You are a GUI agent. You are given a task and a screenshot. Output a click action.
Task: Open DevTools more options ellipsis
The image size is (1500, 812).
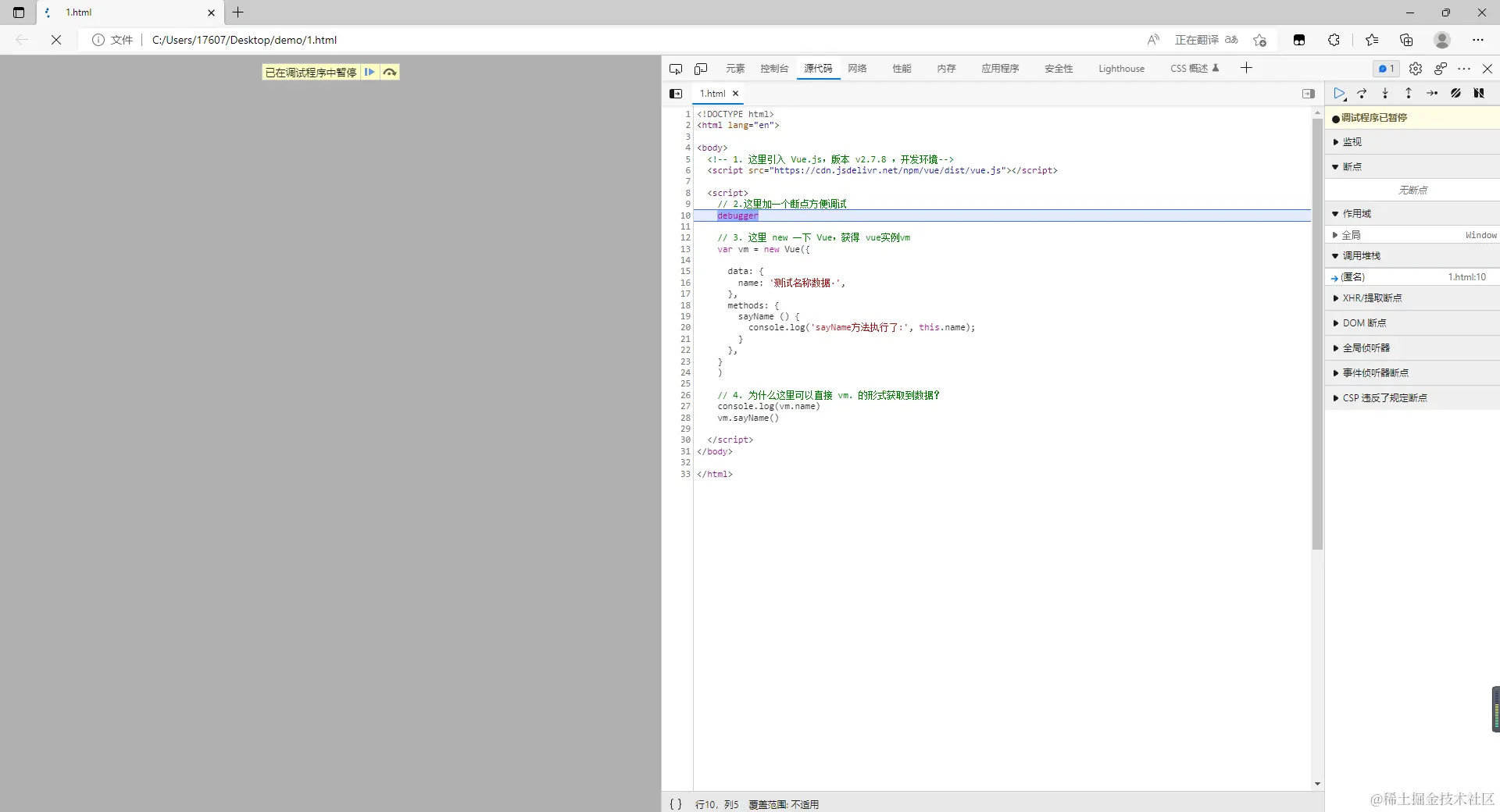point(1464,69)
